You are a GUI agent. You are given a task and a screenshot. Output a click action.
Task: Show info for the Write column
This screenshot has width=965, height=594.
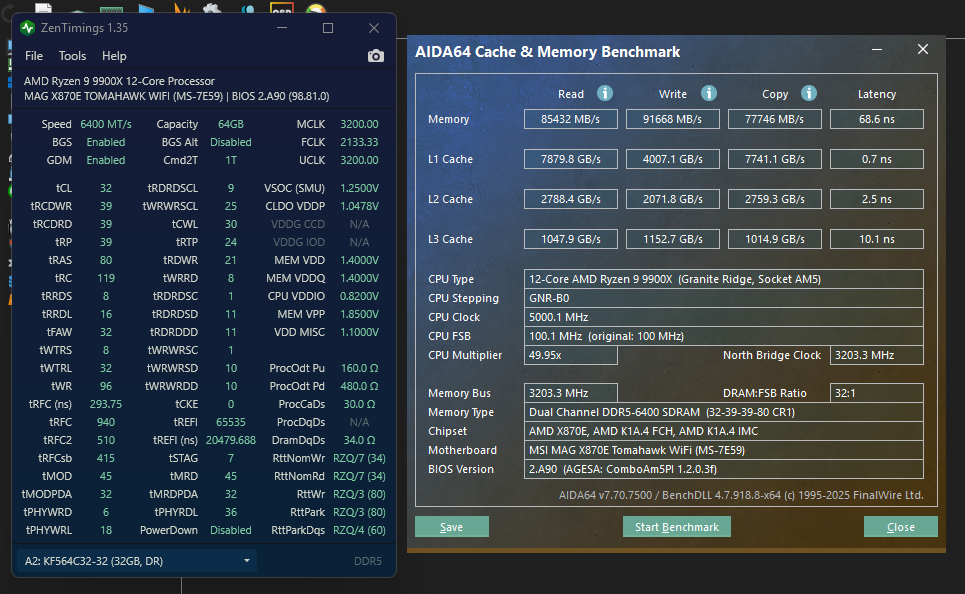pos(709,93)
